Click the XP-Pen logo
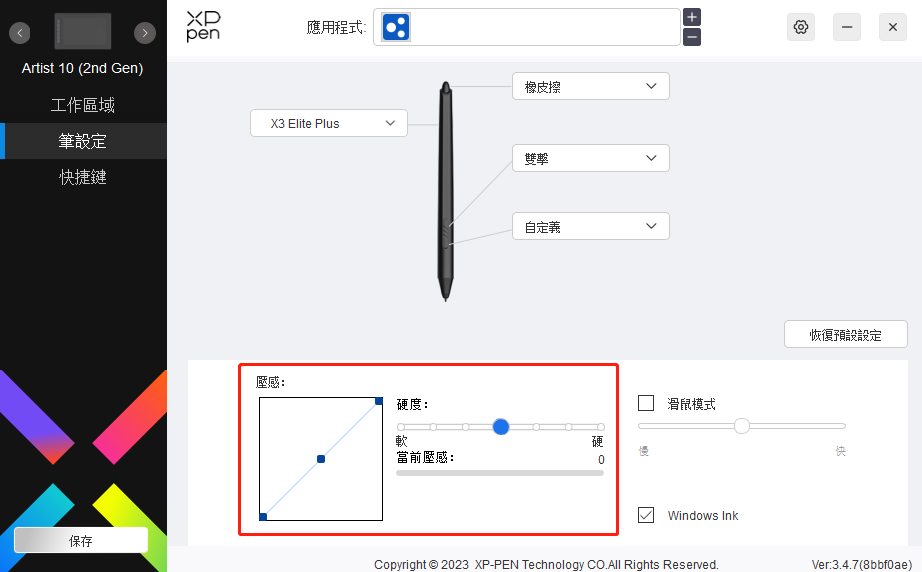Screen dimensions: 922x572 pos(203,26)
